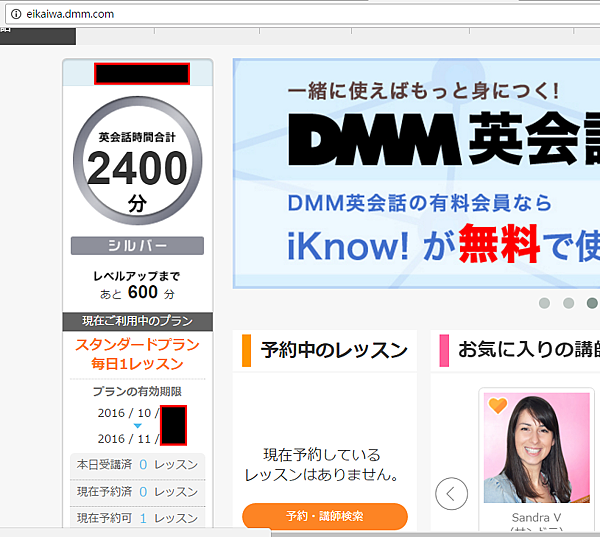This screenshot has height=537, width=600.
Task: Click the シルバー rank badge
Action: click(x=137, y=246)
